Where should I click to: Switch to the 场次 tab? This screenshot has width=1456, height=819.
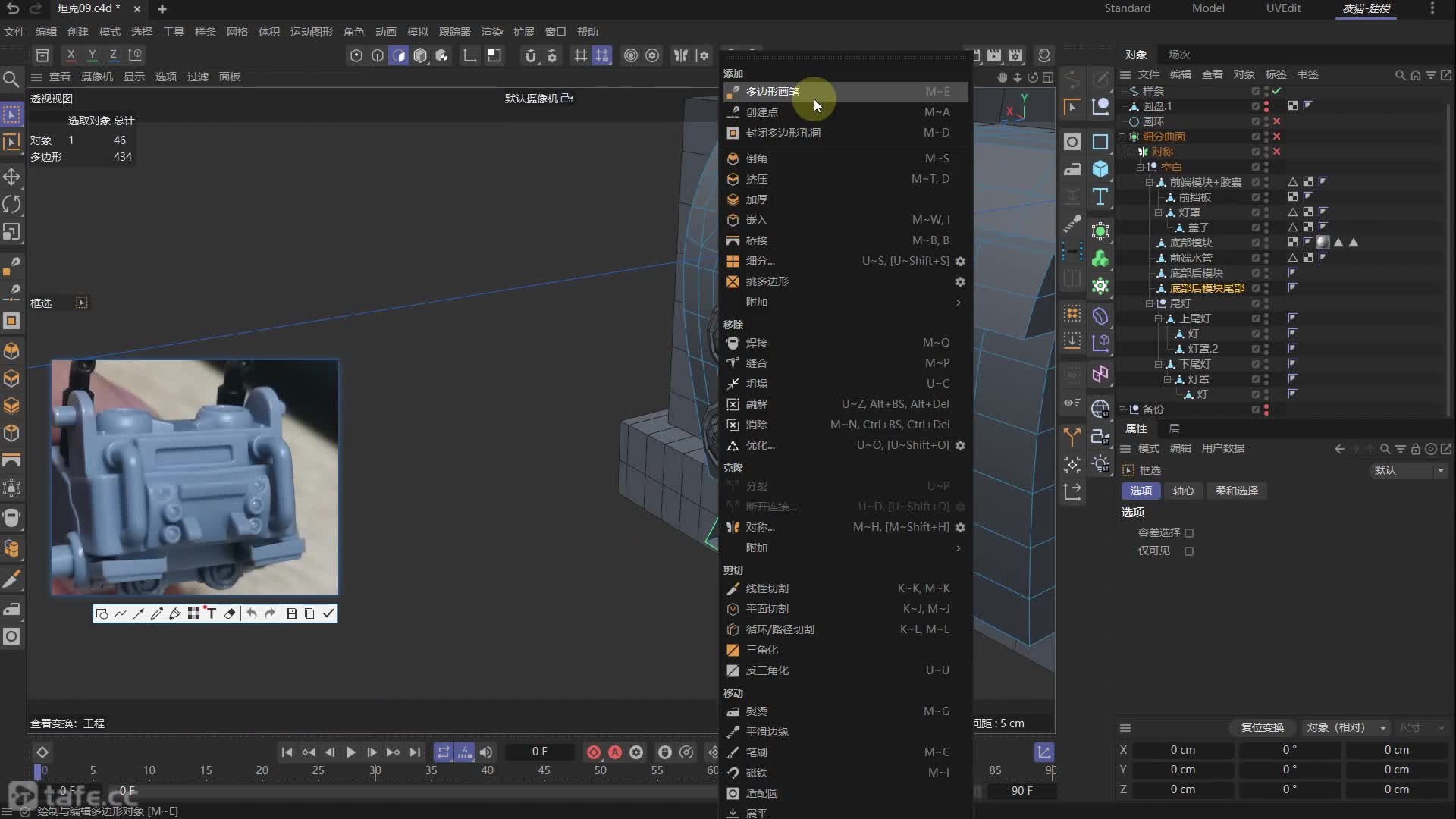coord(1179,55)
